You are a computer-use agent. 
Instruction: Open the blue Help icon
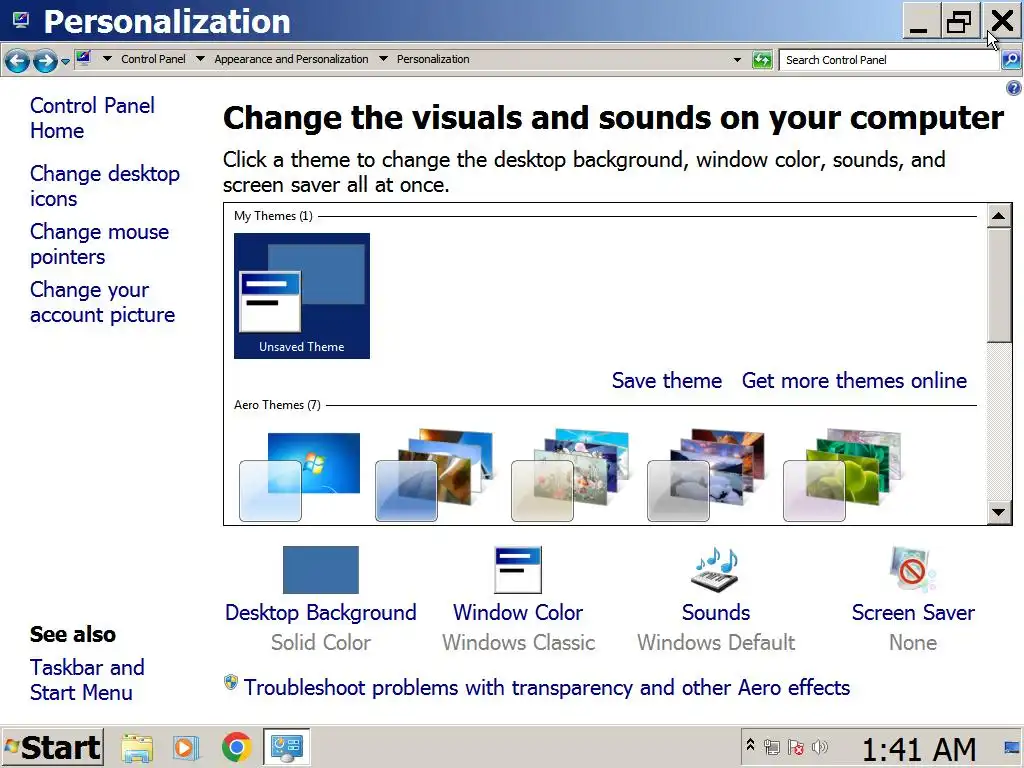(1014, 88)
